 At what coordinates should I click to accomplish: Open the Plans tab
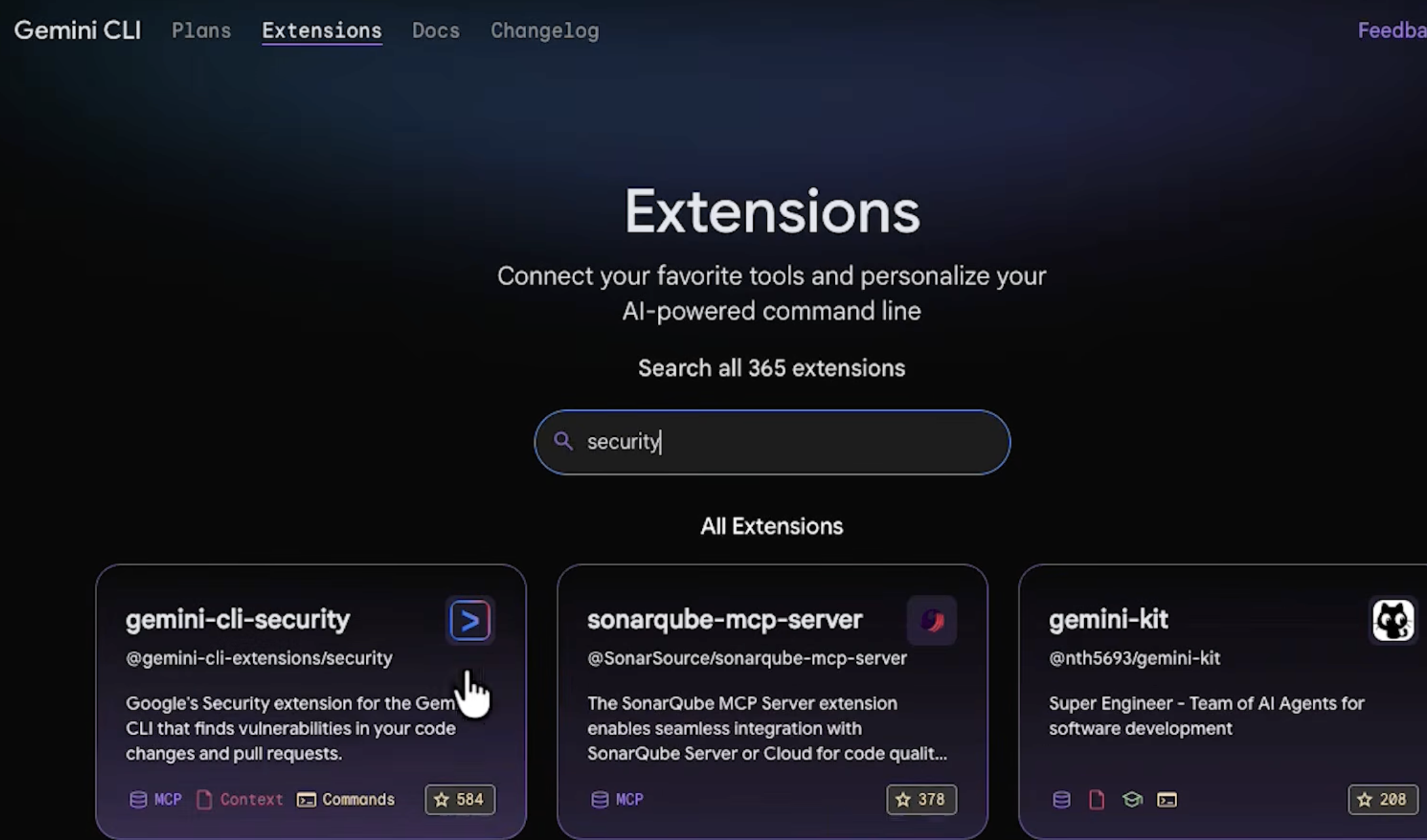point(201,31)
